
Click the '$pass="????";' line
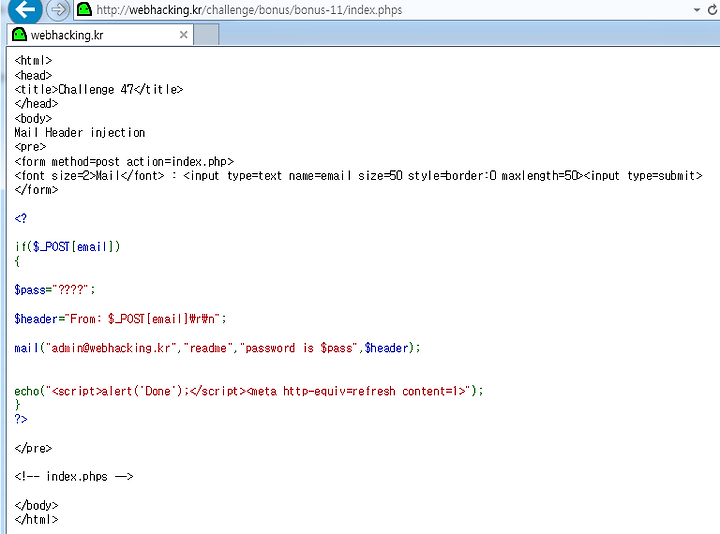(55, 290)
